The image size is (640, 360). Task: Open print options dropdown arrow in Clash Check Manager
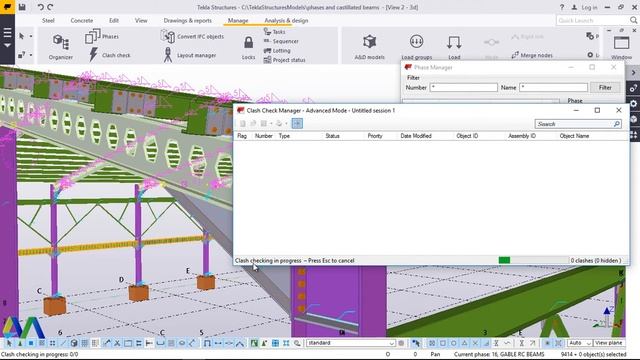tap(286, 123)
